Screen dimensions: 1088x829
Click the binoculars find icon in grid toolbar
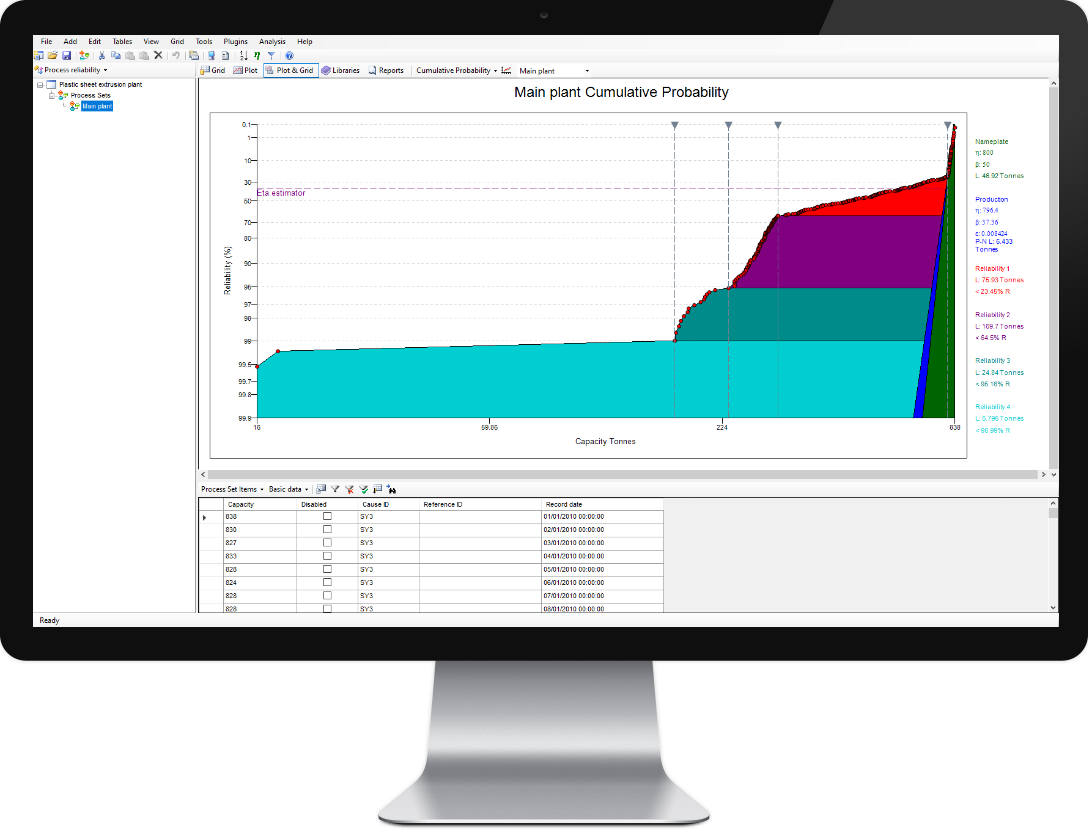coord(392,489)
